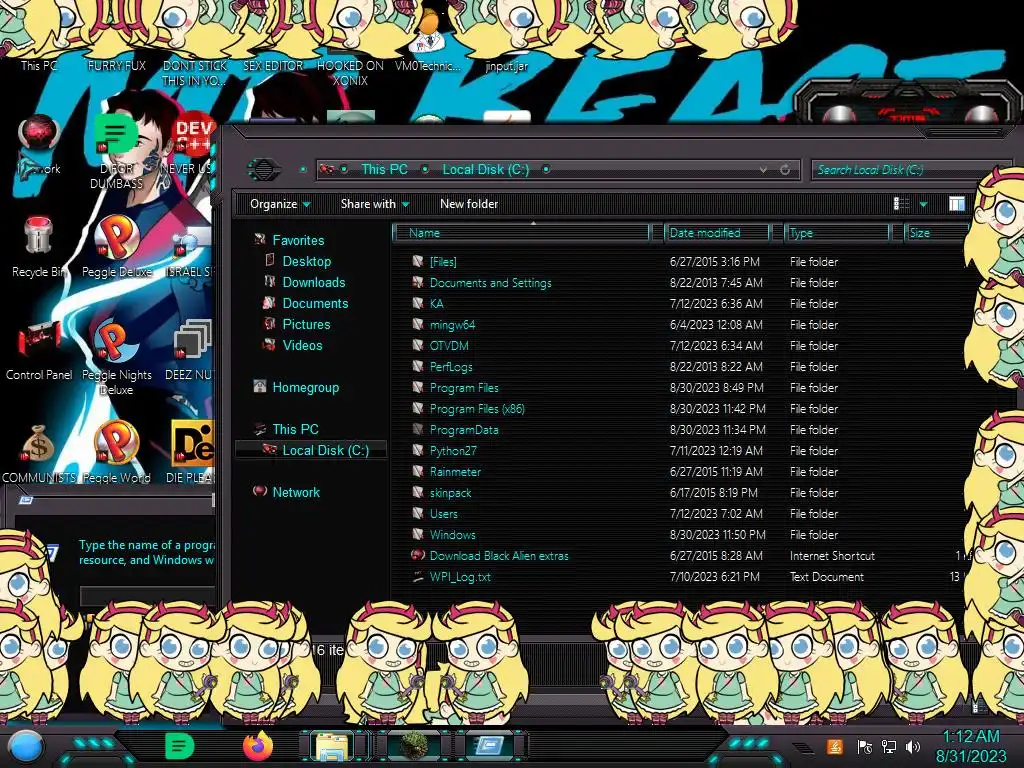Viewport: 1024px width, 768px height.
Task: Open the network tray icon
Action: click(x=889, y=746)
